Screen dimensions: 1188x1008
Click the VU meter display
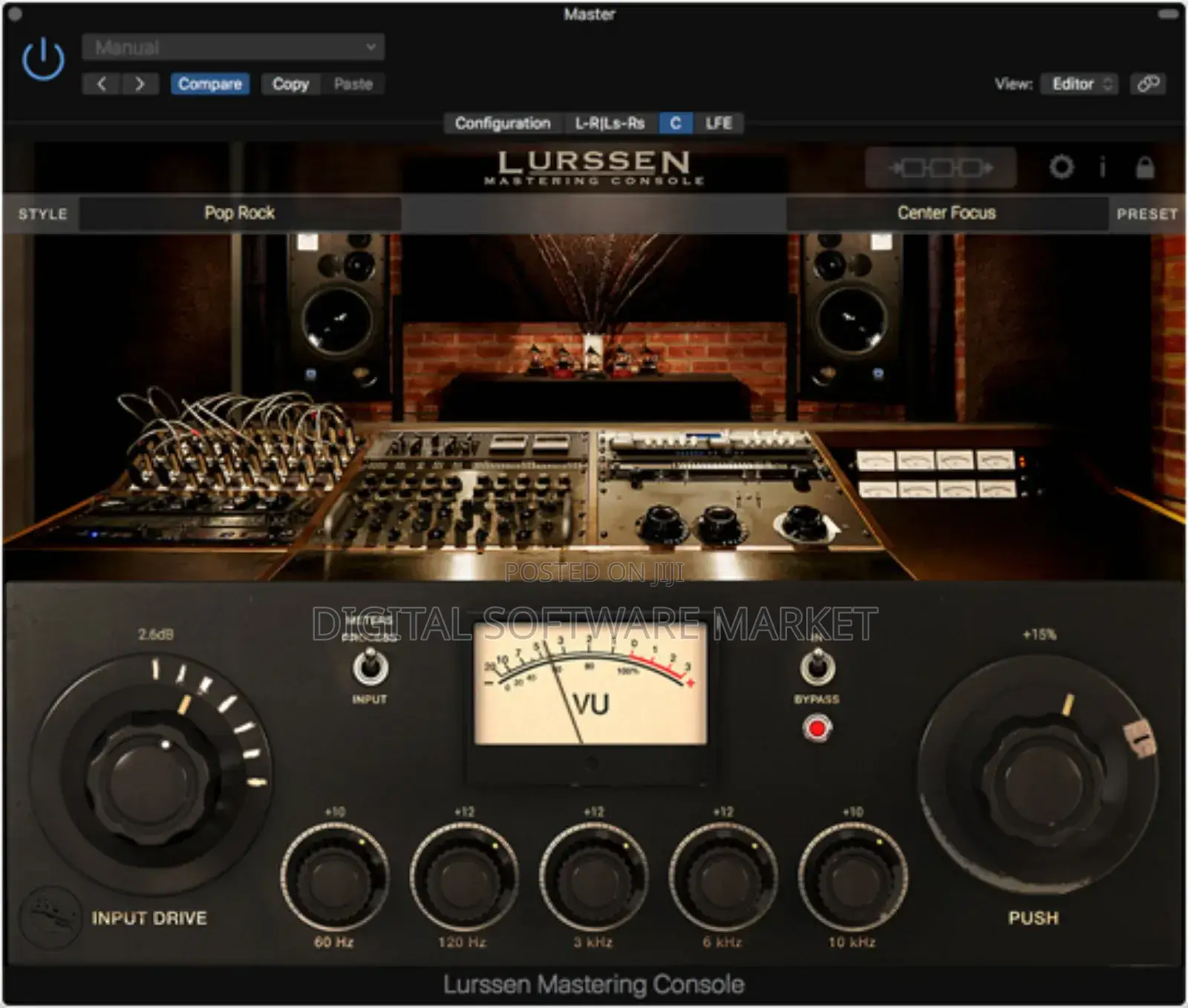[x=590, y=683]
